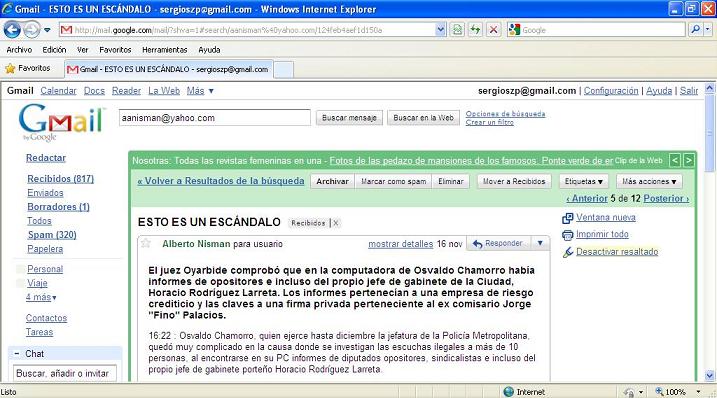
Task: Click the red Stop loading icon
Action: pos(493,30)
